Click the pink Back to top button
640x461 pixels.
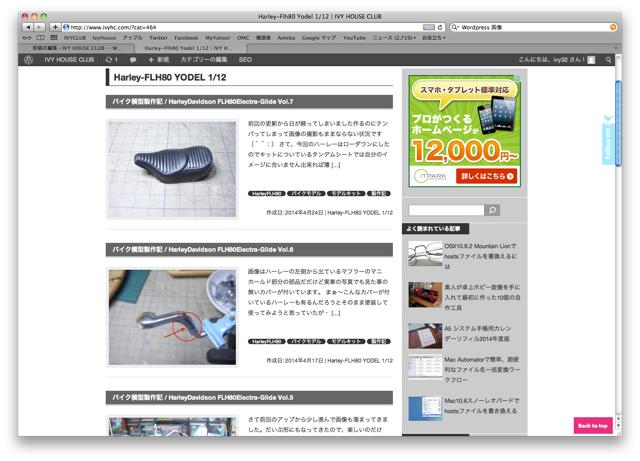592,426
